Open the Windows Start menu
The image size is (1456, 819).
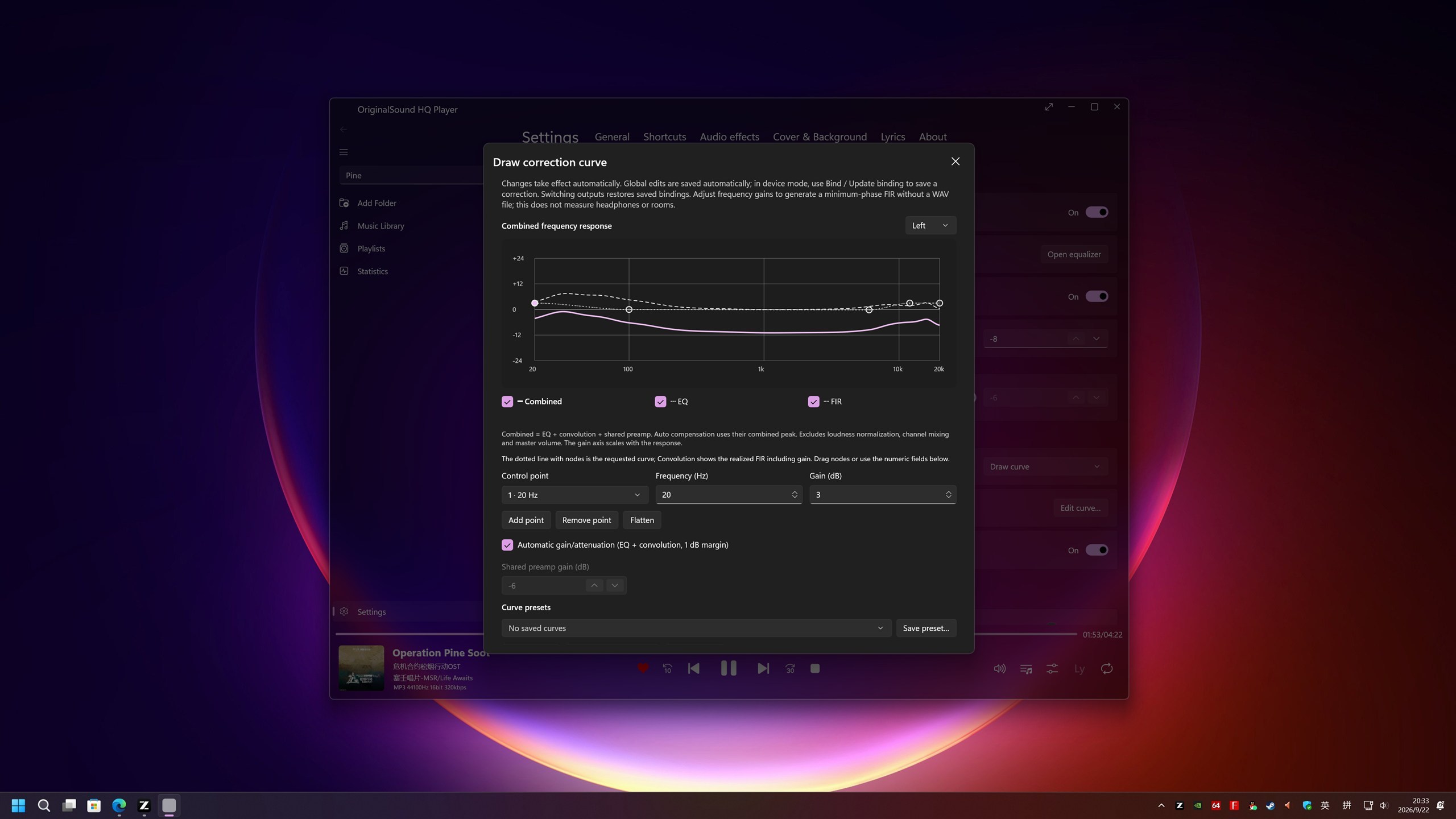pyautogui.click(x=18, y=805)
